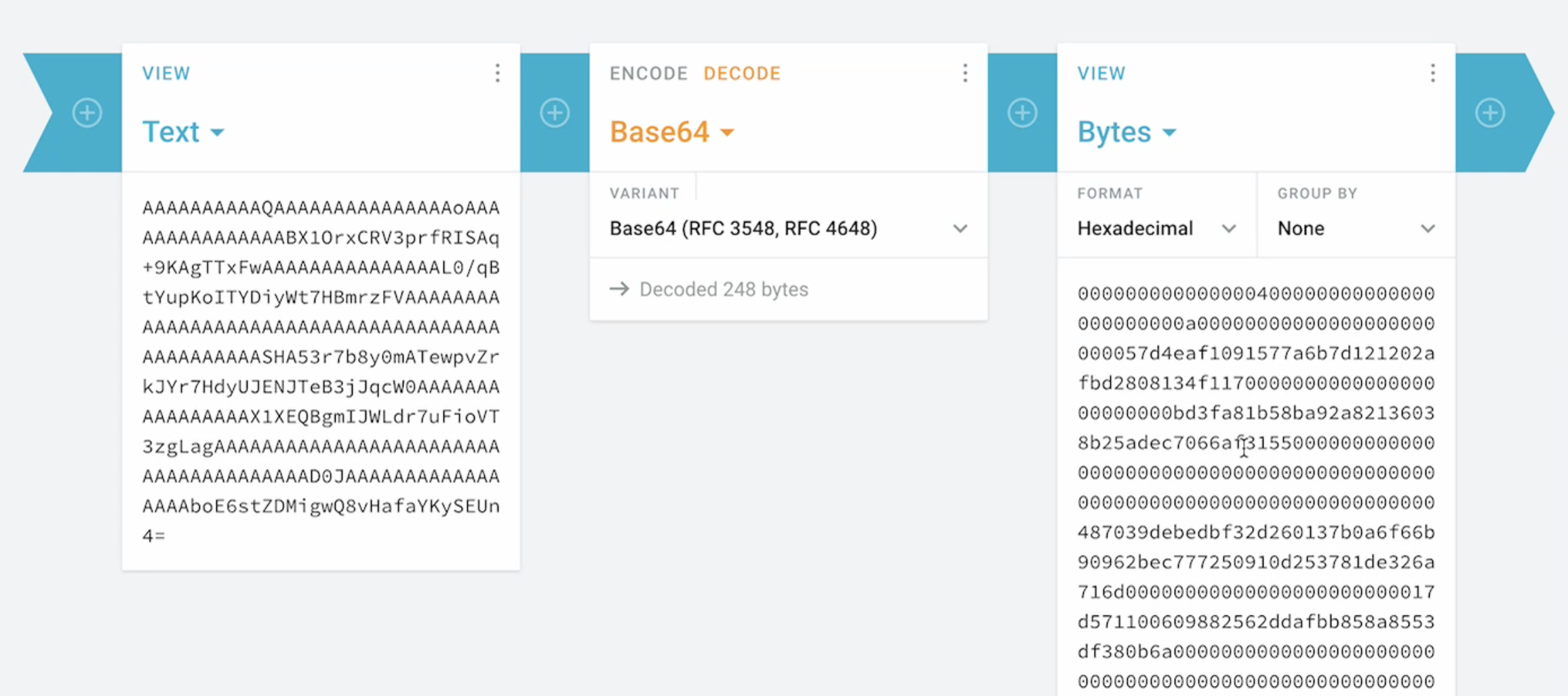
Task: Open the Base64 brick three-dot menu
Action: pyautogui.click(x=964, y=73)
